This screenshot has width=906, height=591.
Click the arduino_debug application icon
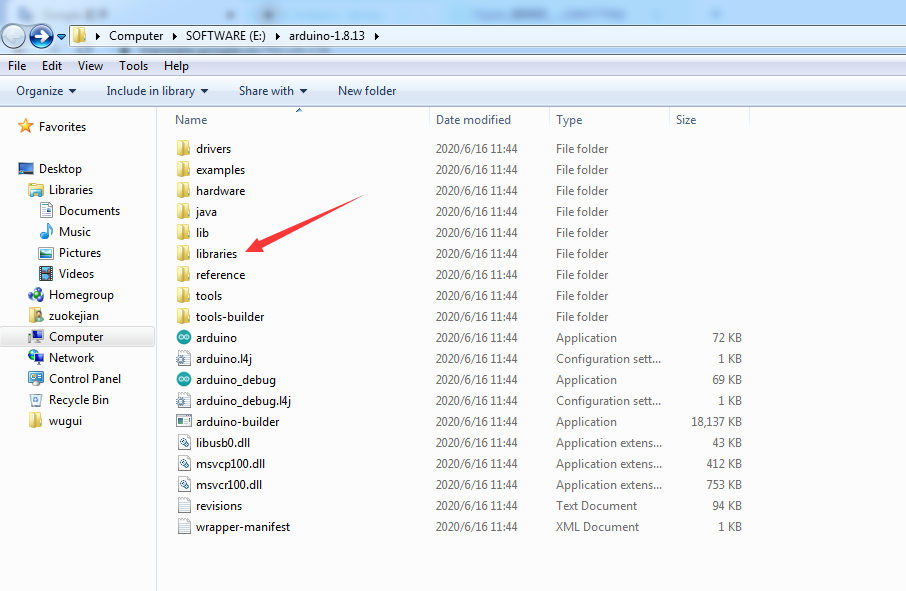(184, 380)
